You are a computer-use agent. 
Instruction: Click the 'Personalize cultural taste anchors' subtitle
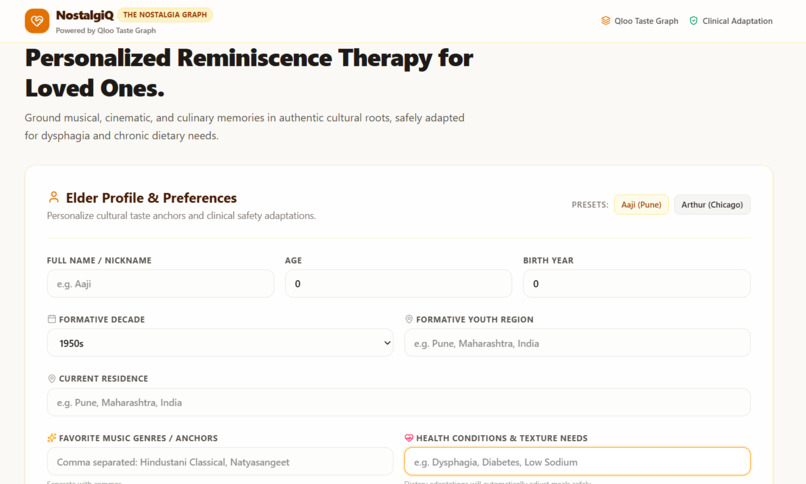coord(181,216)
